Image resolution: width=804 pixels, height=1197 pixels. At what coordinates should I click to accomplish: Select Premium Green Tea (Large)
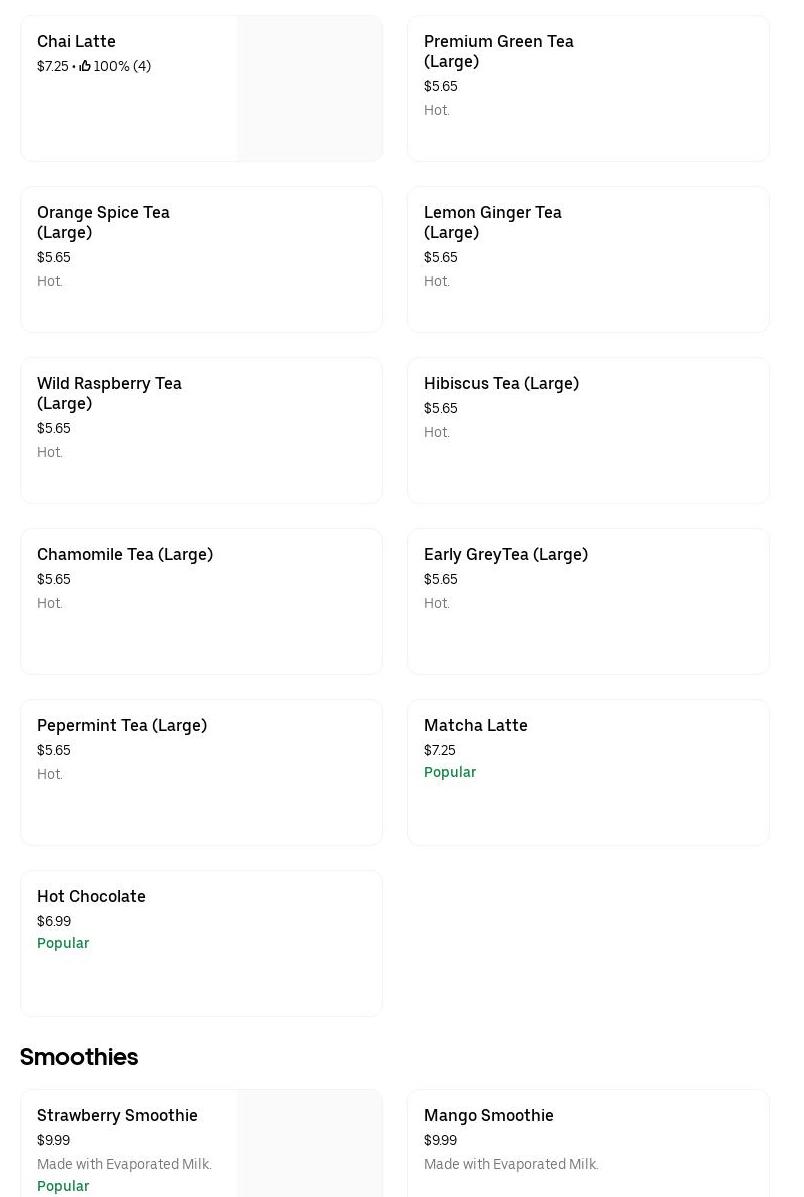coord(588,88)
